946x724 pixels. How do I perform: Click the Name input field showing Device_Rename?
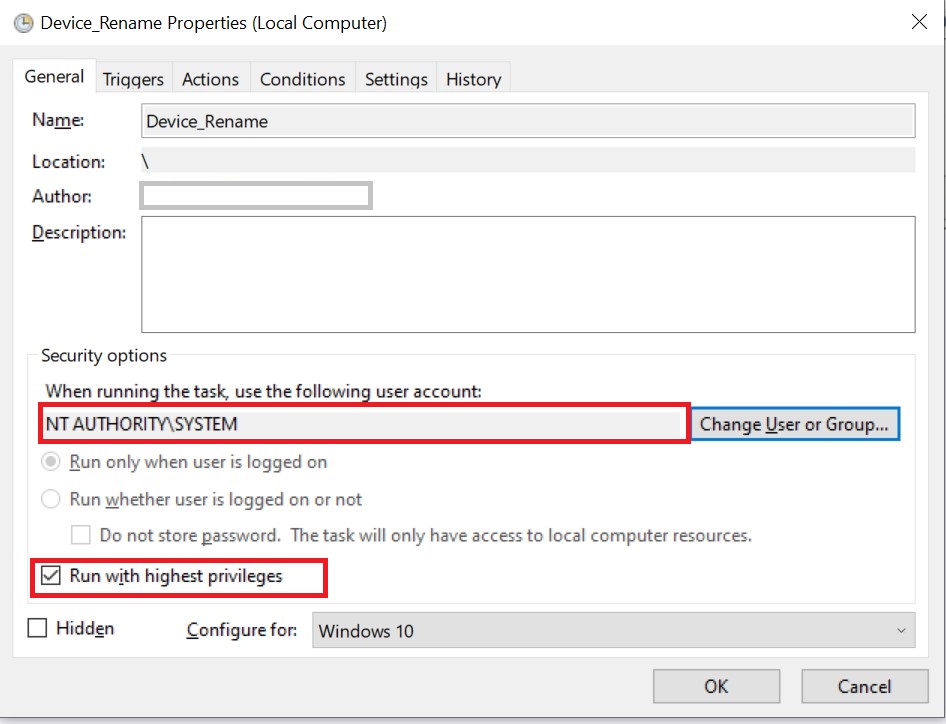(x=527, y=121)
